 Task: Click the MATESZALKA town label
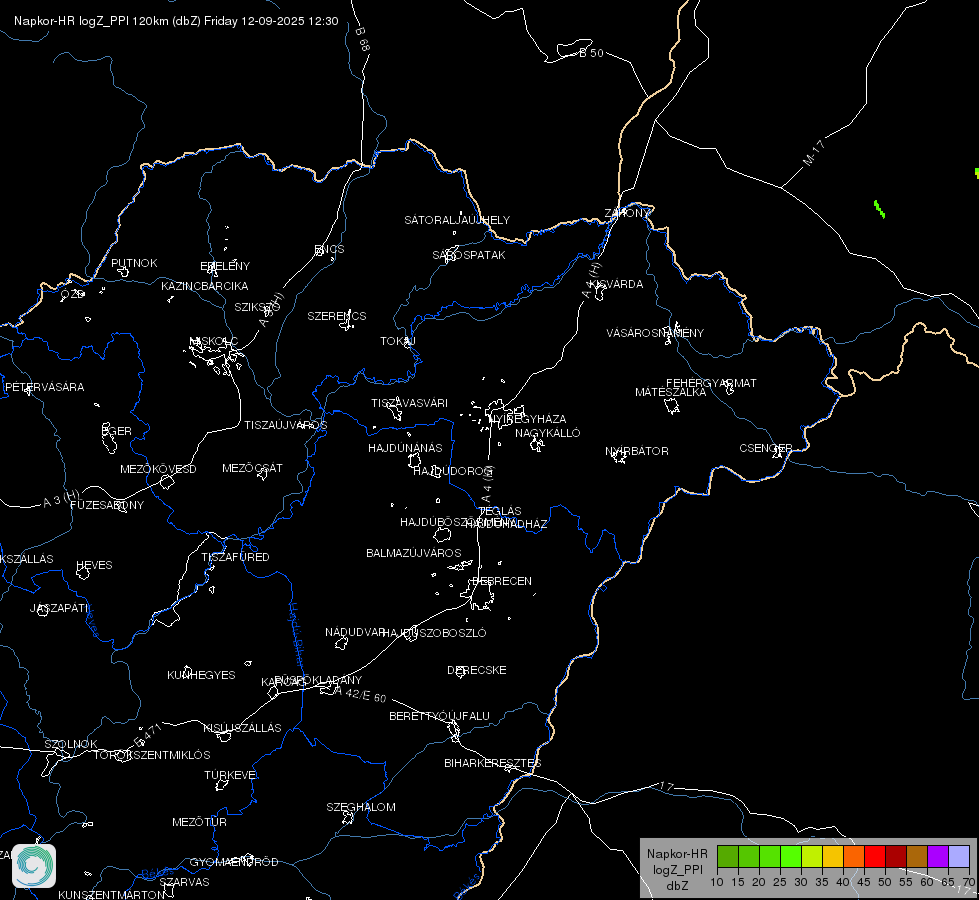click(671, 392)
